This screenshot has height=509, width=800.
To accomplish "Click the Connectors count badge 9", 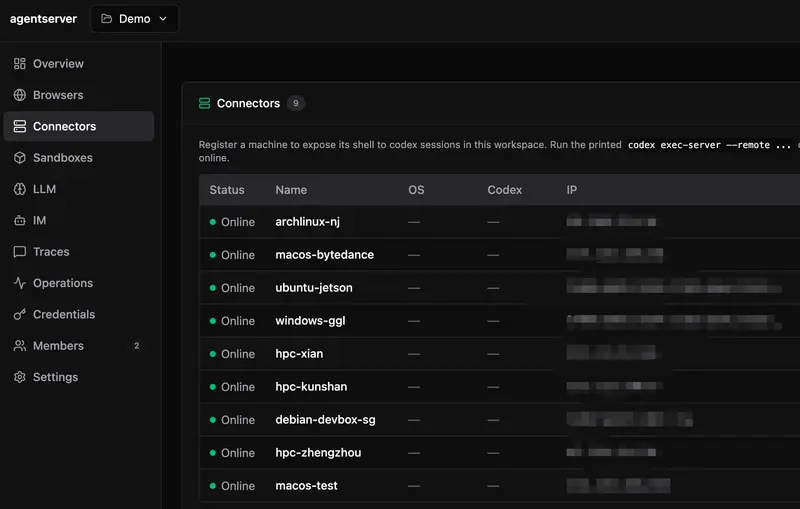I will click(x=295, y=104).
